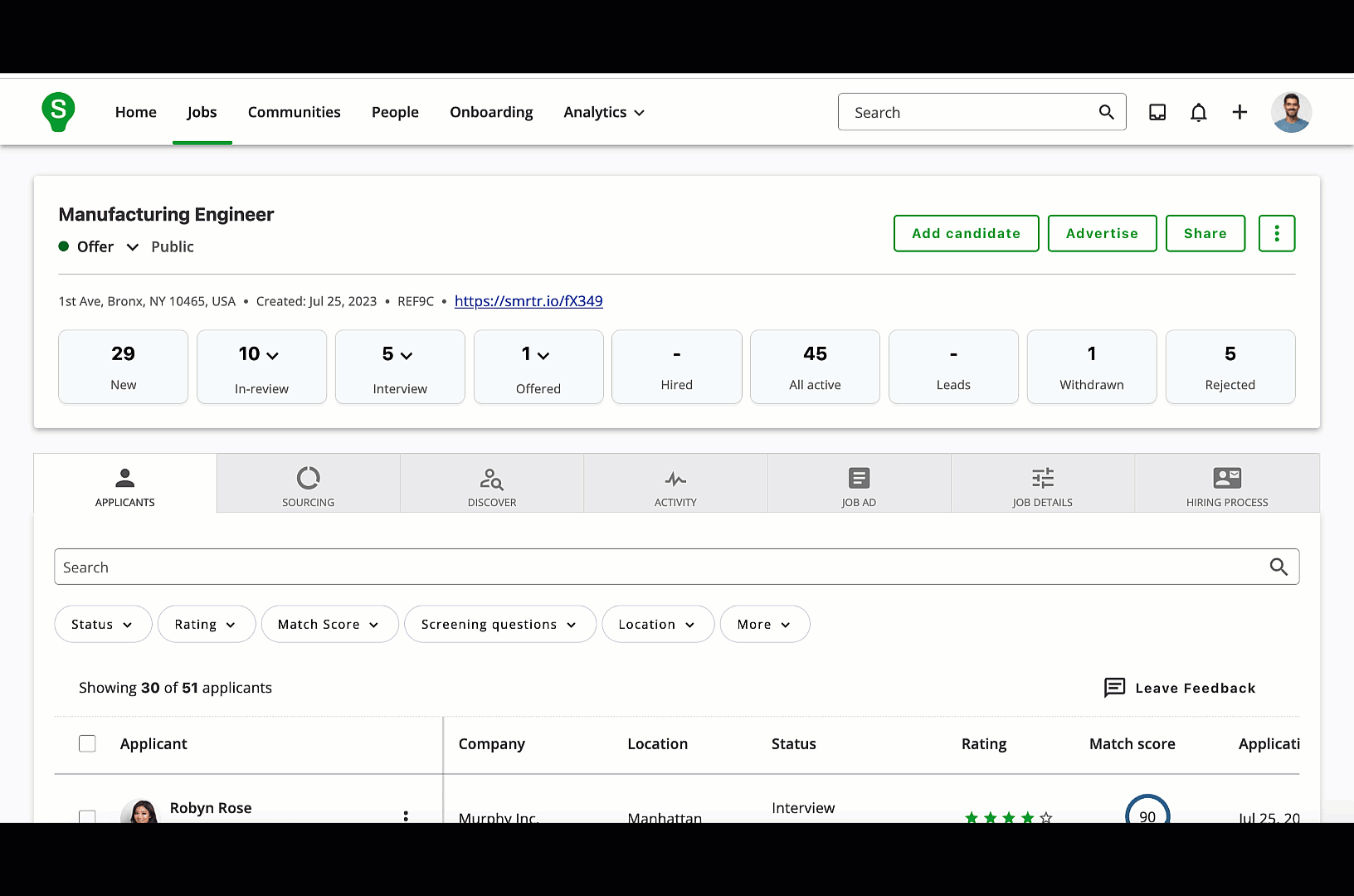Click the New applicants count card
This screenshot has width=1354, height=896.
124,367
